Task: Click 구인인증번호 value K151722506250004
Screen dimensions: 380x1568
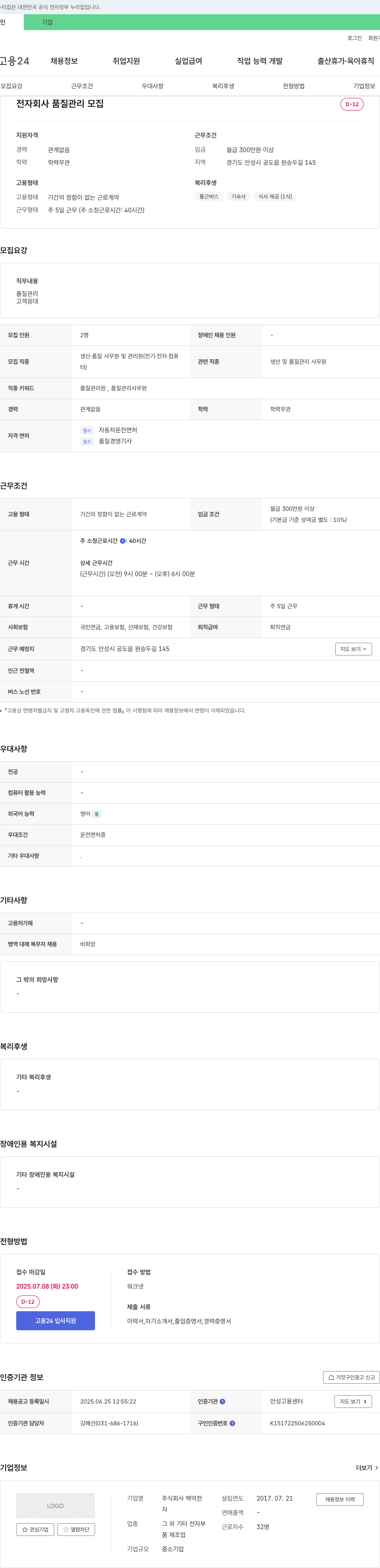Action: pyautogui.click(x=297, y=1423)
